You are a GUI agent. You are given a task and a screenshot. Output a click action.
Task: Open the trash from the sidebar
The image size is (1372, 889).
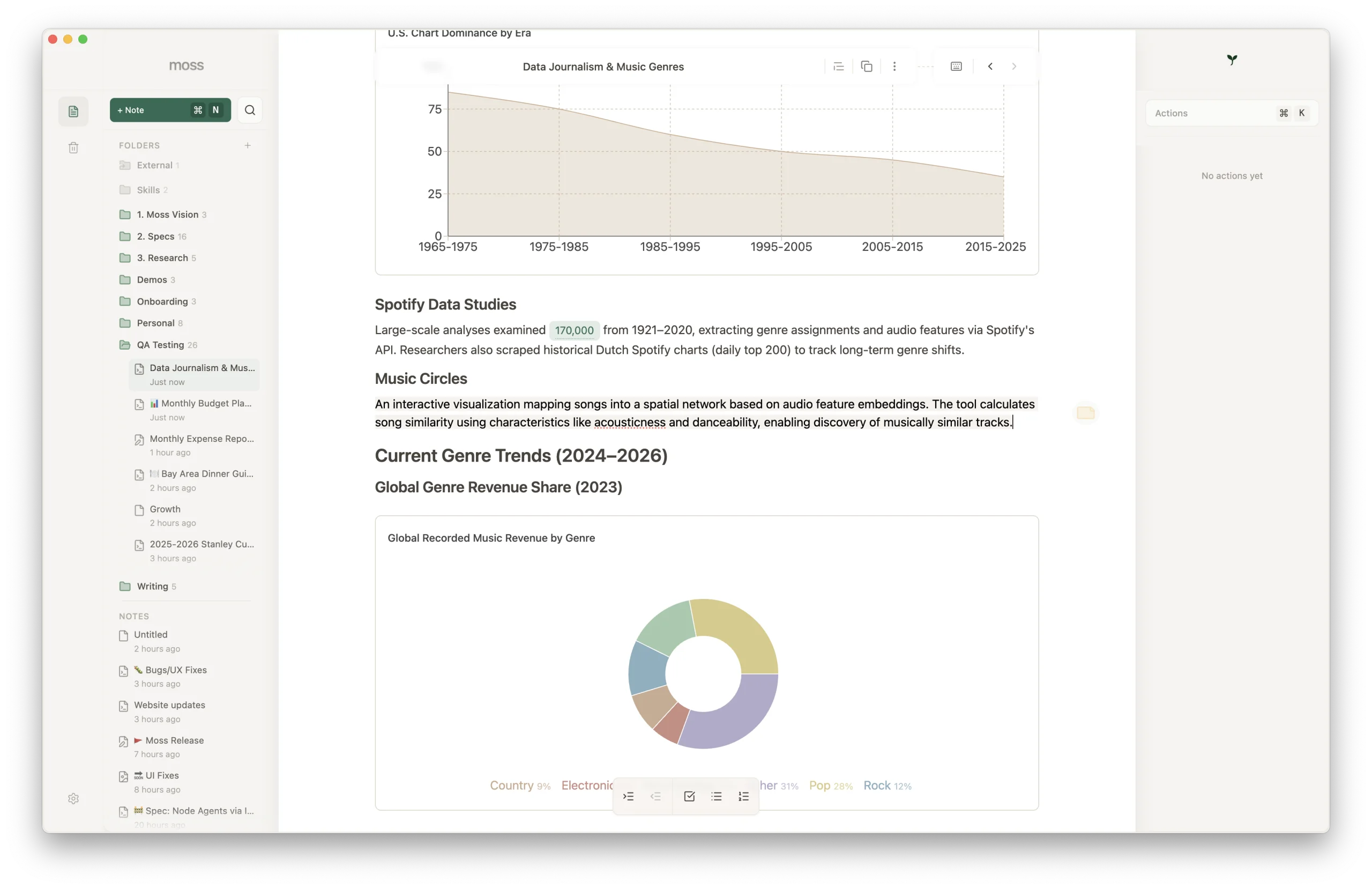pyautogui.click(x=73, y=147)
